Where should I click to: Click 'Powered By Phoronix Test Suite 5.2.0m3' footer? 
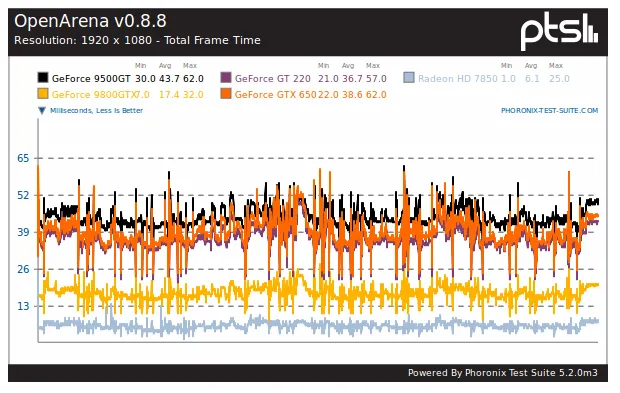point(503,373)
